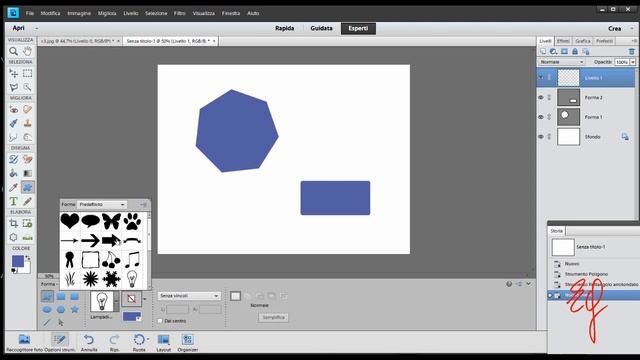The height and width of the screenshot is (360, 640).
Task: Select the Move tool
Action: (x=13, y=73)
